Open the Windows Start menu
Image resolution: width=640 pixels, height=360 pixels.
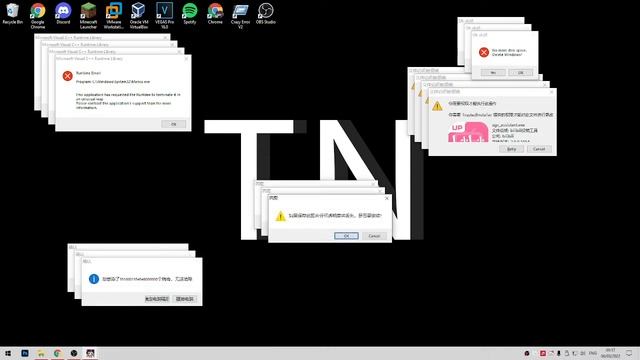pos(8,353)
